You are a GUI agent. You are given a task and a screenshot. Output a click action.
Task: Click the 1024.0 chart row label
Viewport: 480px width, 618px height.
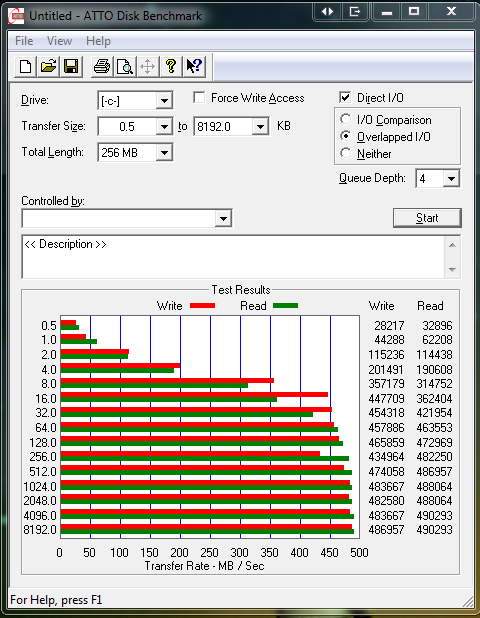40,486
